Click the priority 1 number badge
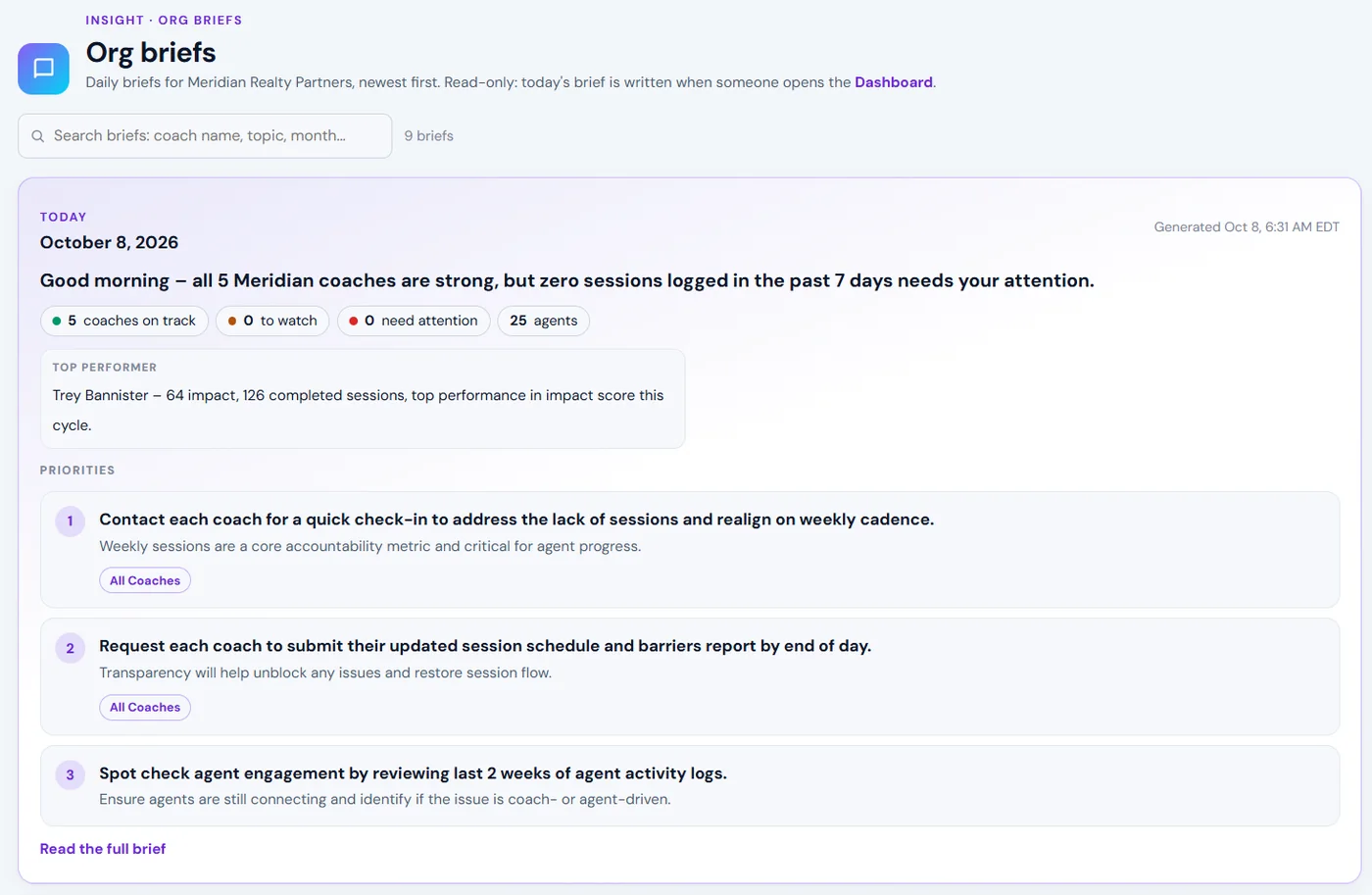Viewport: 1372px width, 895px height. (70, 521)
